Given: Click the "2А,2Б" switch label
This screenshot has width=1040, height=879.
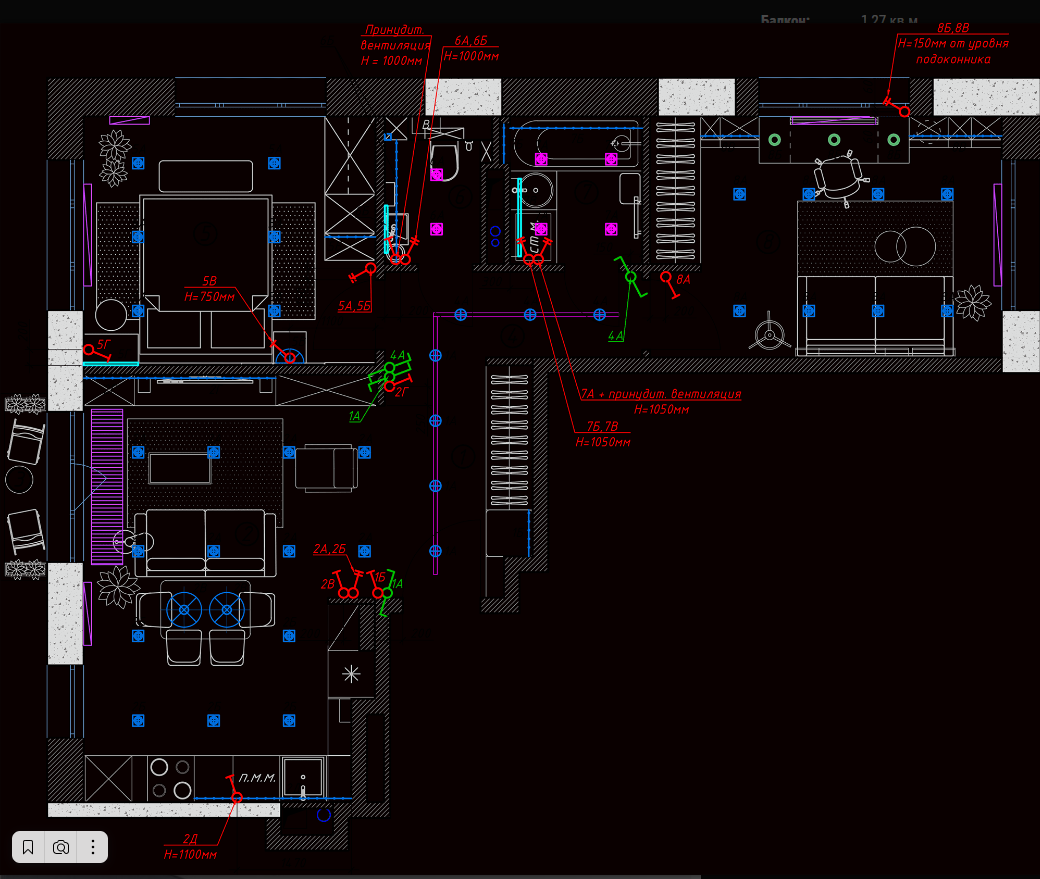Looking at the screenshot, I should (x=330, y=549).
